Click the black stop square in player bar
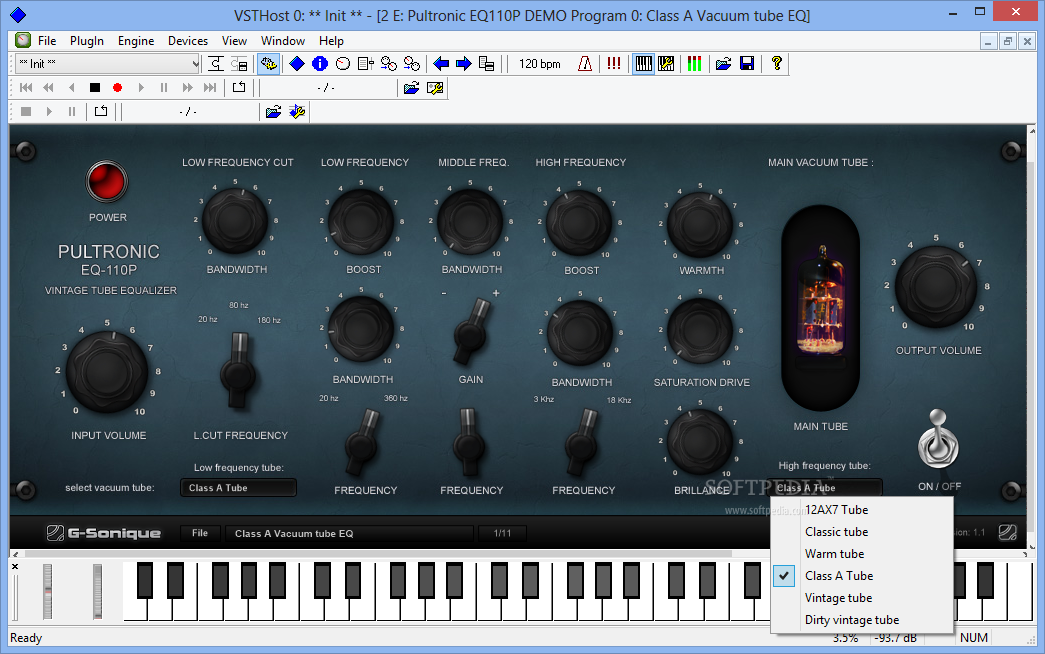 tap(95, 87)
